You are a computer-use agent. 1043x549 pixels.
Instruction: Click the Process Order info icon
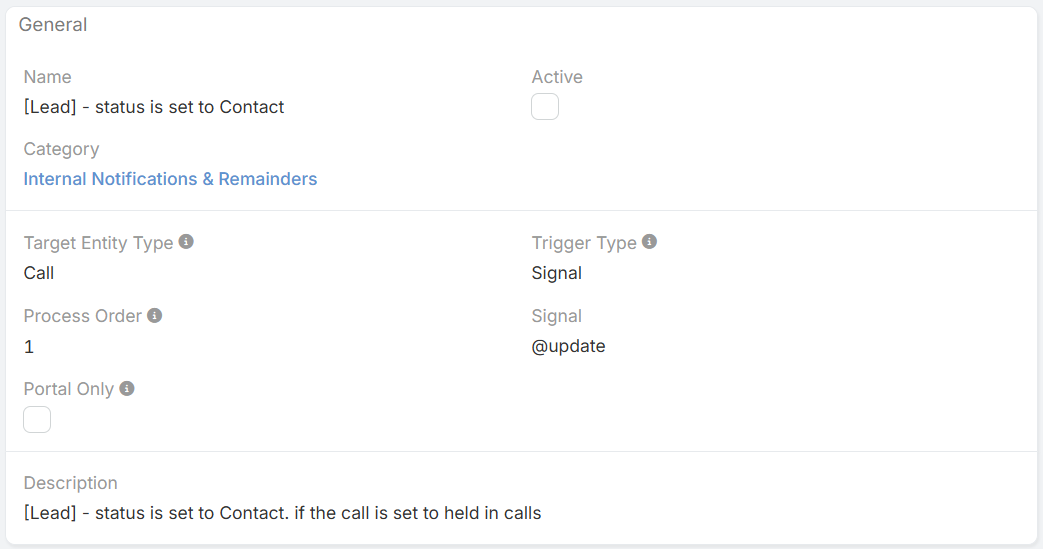(x=154, y=315)
